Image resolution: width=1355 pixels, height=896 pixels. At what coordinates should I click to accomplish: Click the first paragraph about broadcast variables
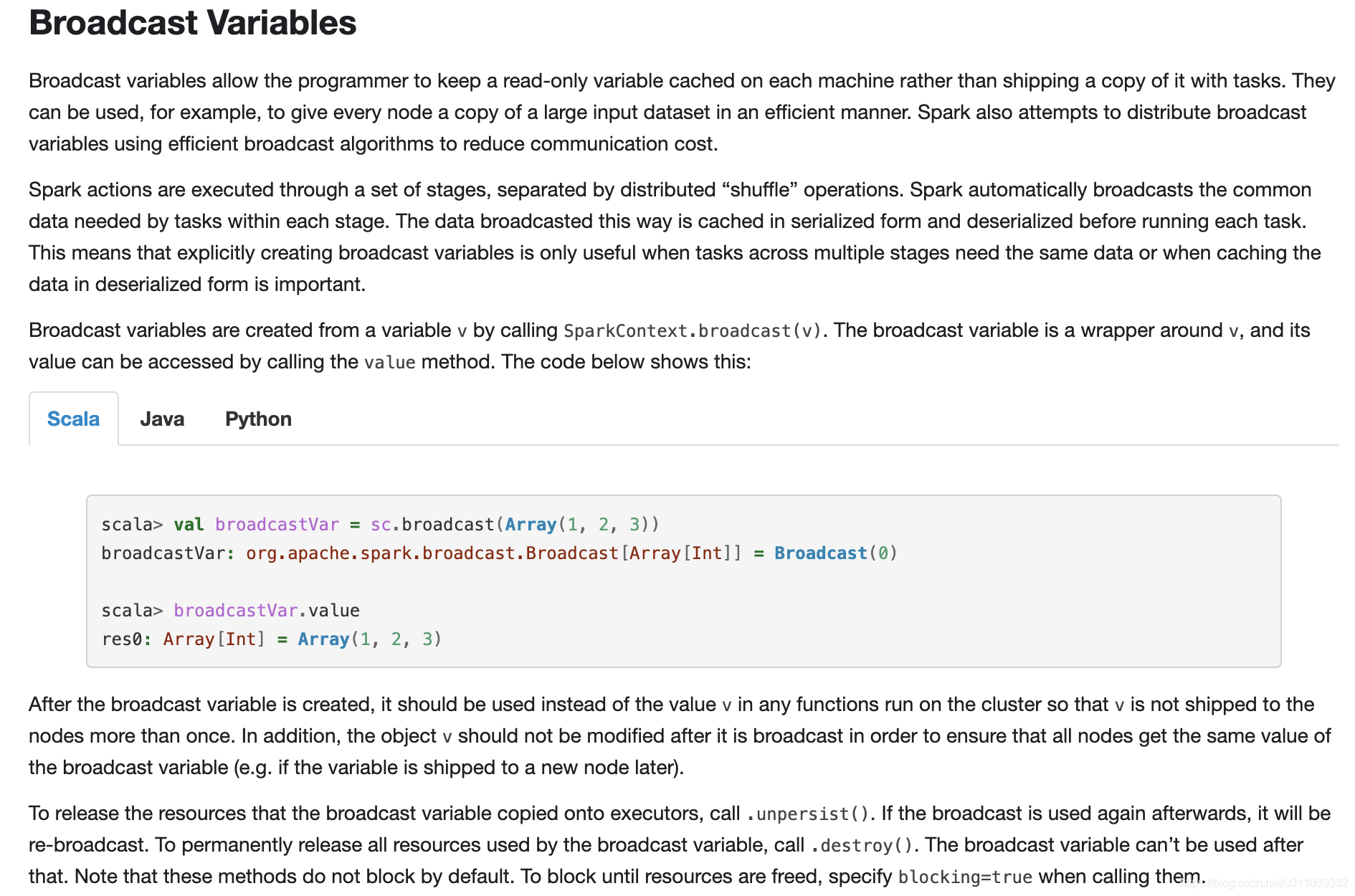[x=682, y=113]
